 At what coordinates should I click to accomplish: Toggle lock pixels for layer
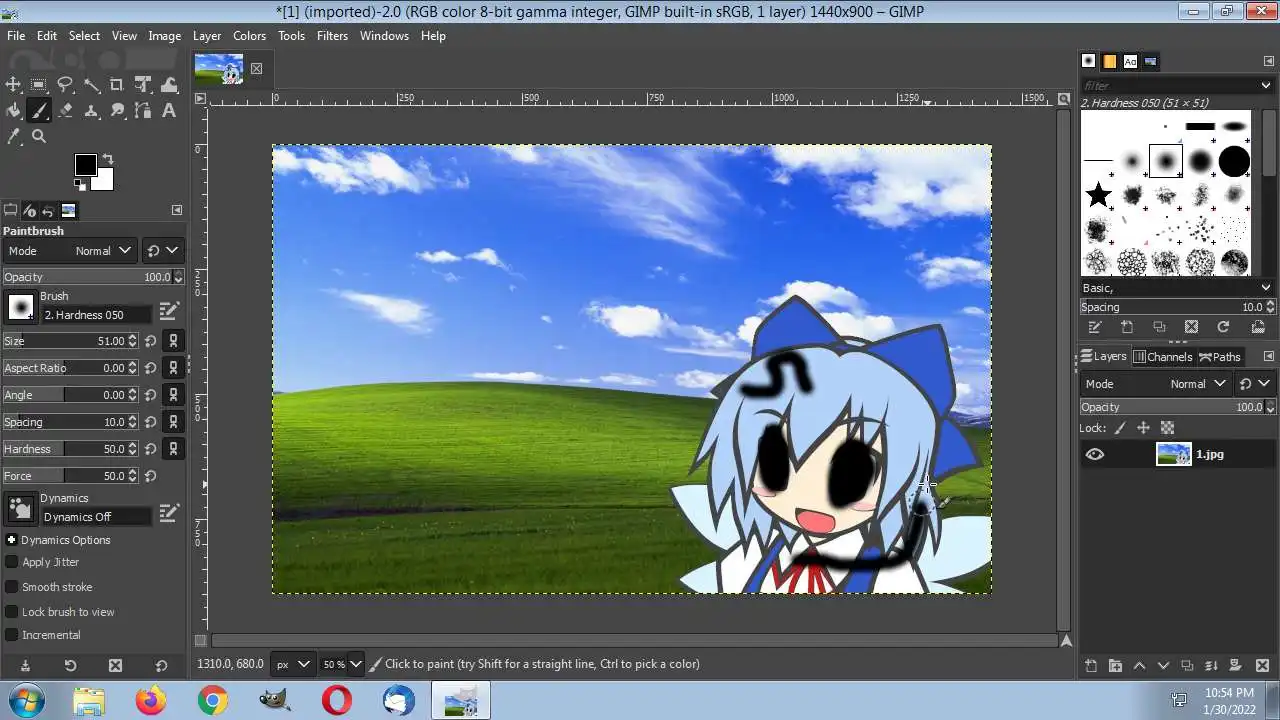point(1120,428)
